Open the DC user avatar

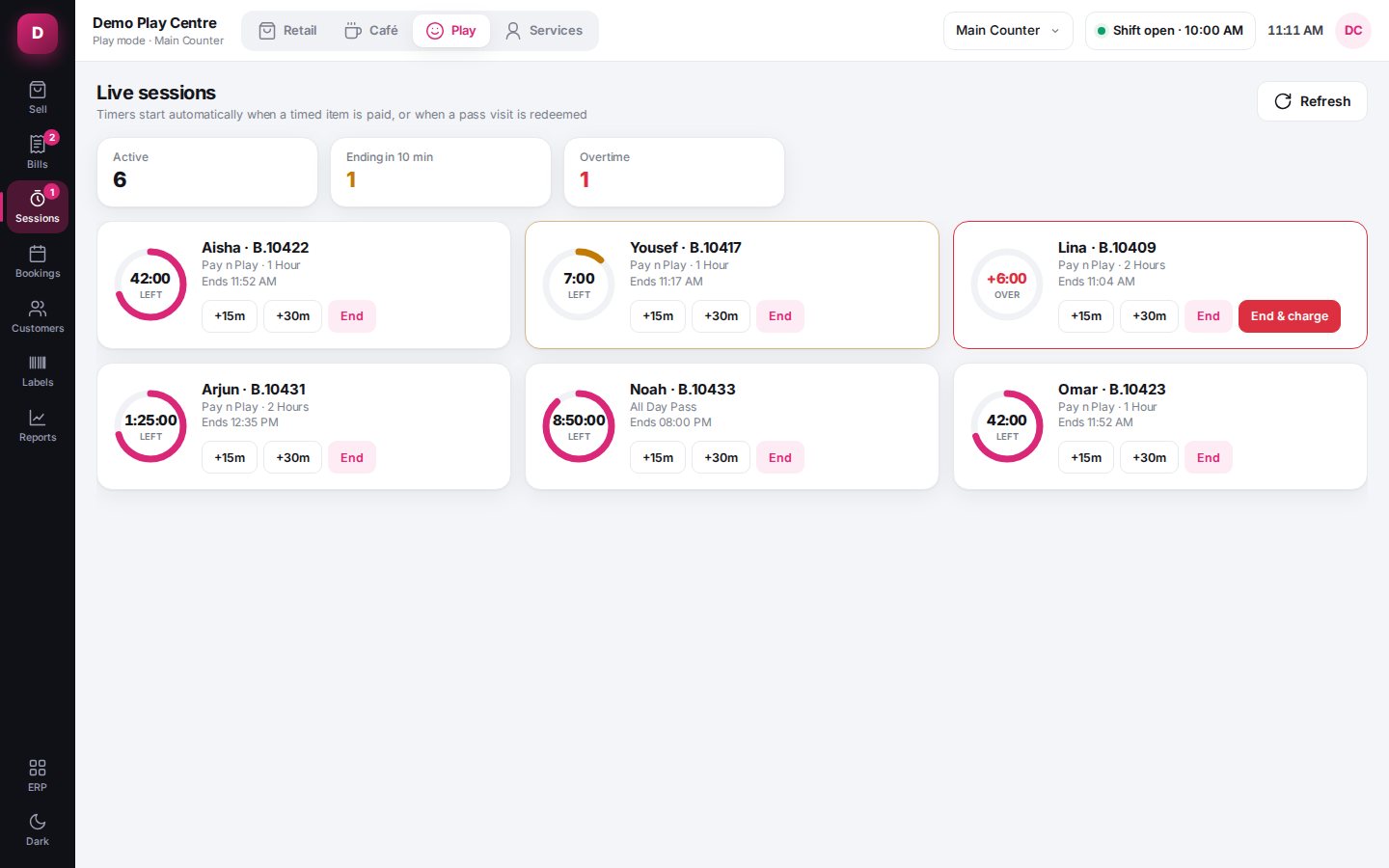[x=1353, y=31]
